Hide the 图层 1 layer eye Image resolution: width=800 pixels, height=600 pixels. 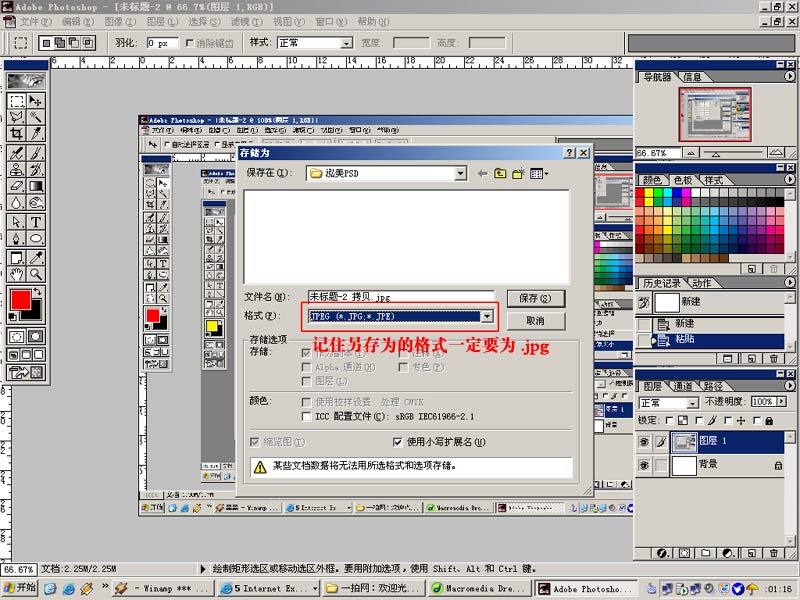[644, 441]
